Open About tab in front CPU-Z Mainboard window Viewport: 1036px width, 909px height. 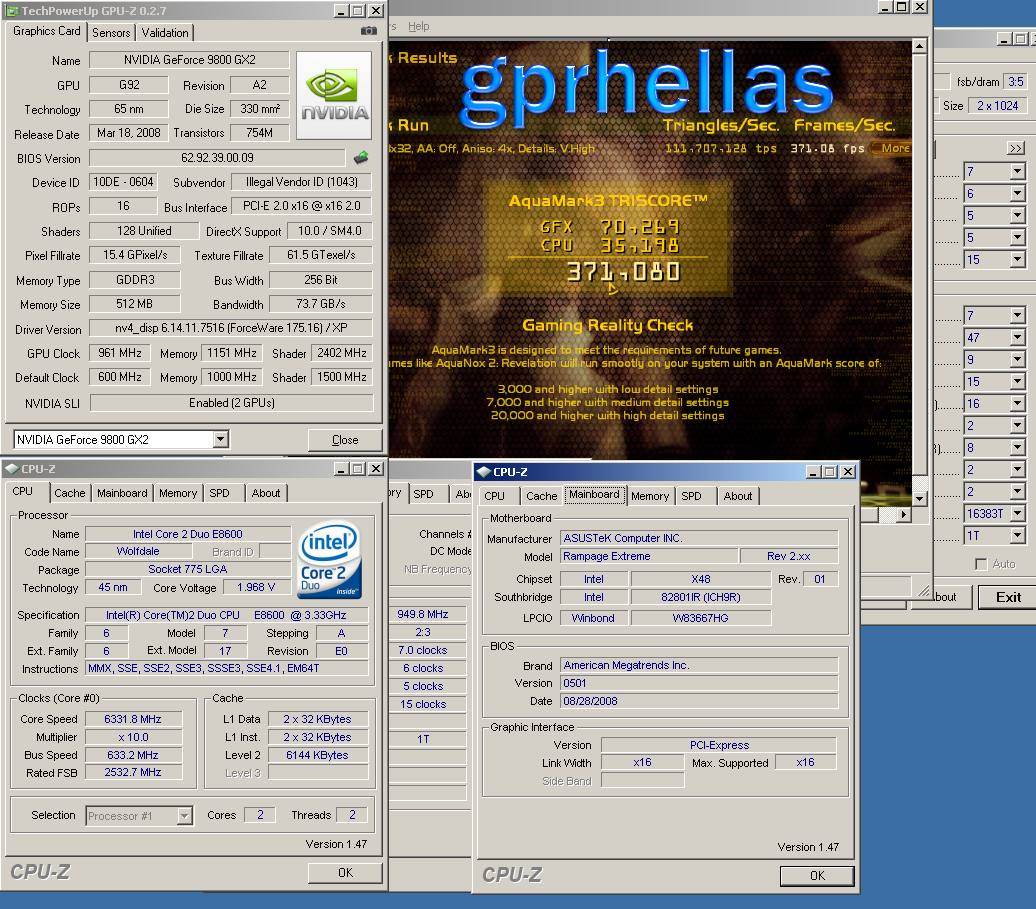tap(738, 496)
